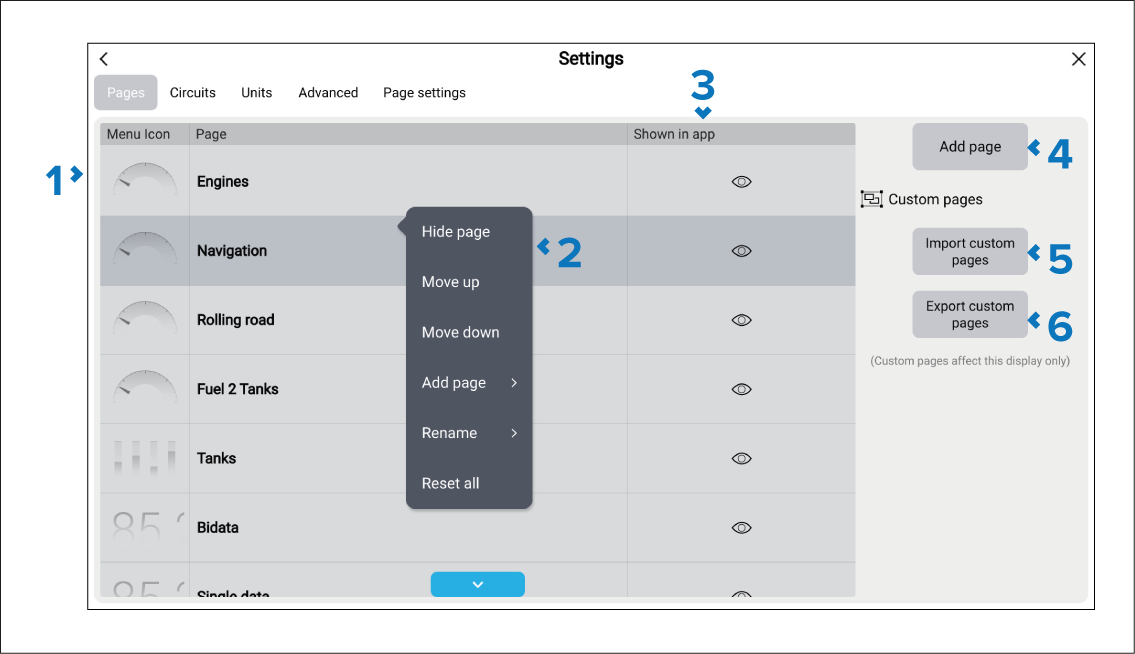Go back using the top-left arrow
Viewport: 1135px width, 654px height.
click(x=104, y=59)
